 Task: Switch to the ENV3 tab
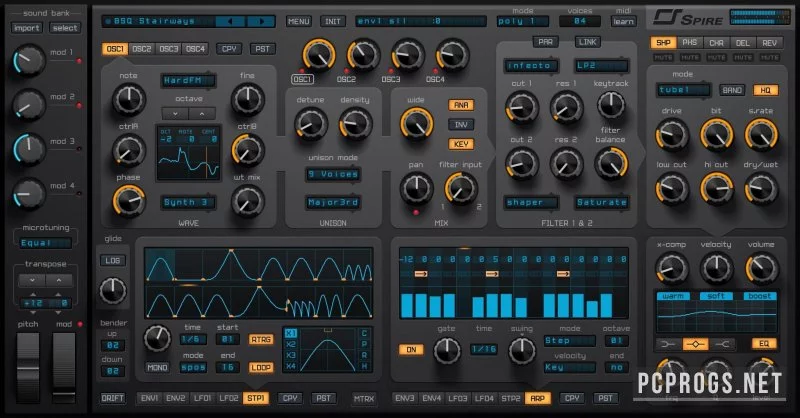[x=405, y=398]
